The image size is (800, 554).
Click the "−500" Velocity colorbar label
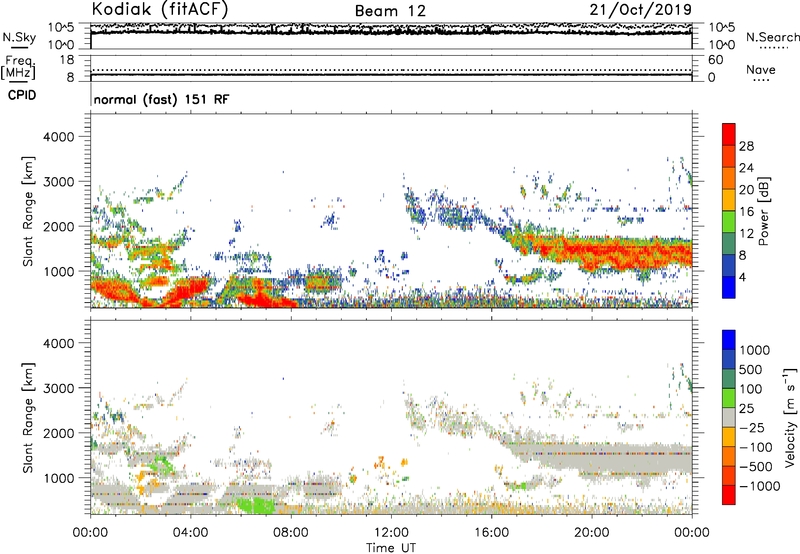pyautogui.click(x=755, y=467)
